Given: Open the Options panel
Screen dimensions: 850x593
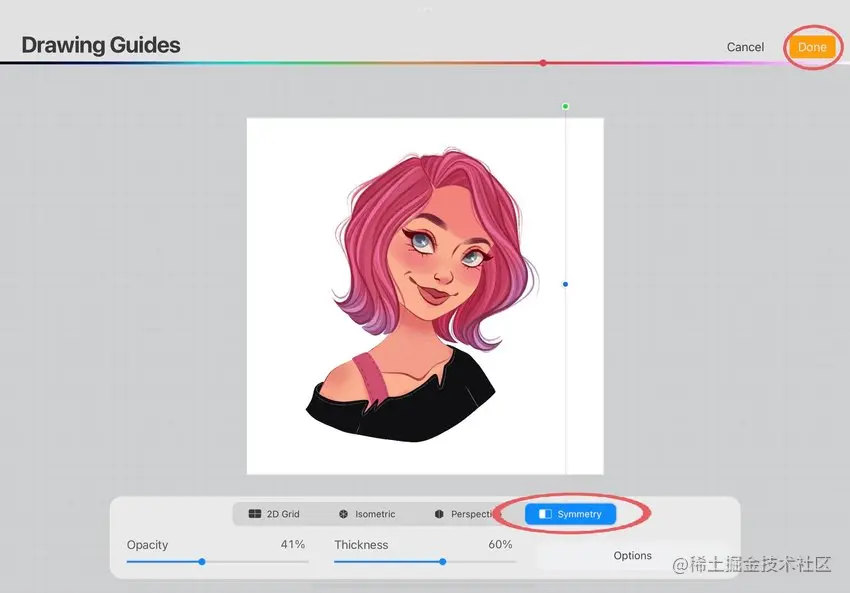Looking at the screenshot, I should click(x=634, y=555).
